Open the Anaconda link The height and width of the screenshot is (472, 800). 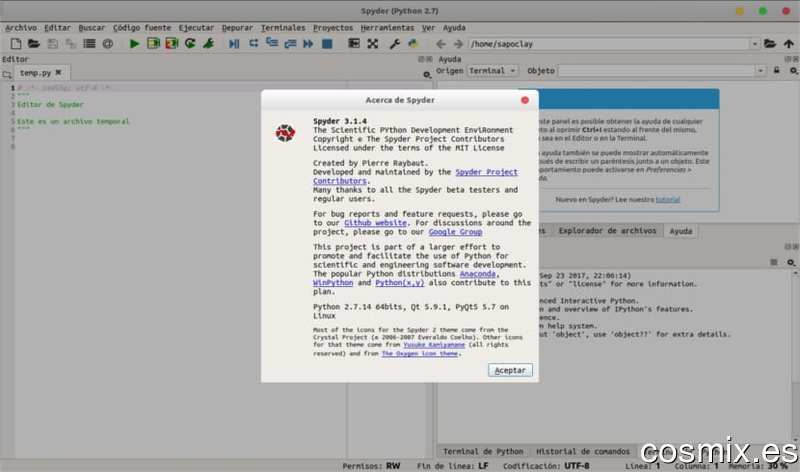click(x=478, y=274)
